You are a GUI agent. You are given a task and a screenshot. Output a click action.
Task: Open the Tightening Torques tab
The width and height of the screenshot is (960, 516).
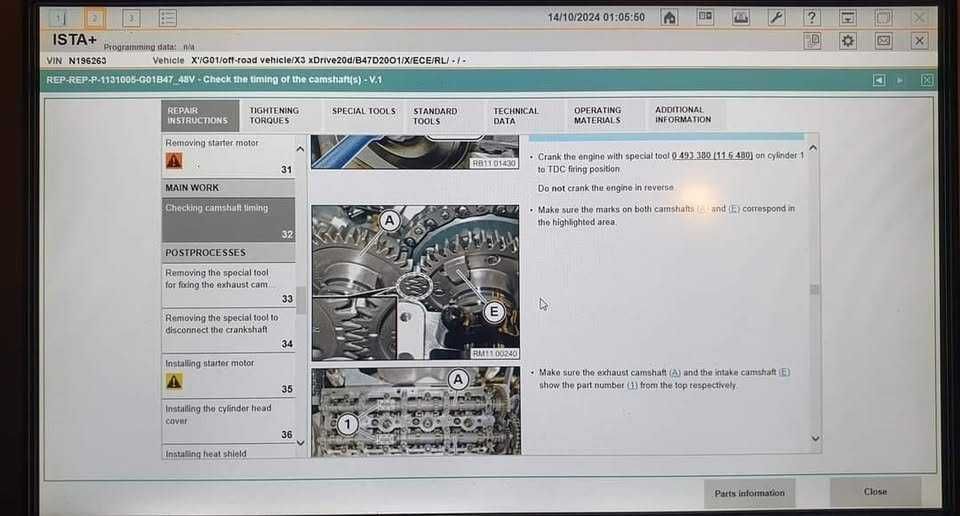pyautogui.click(x=280, y=116)
